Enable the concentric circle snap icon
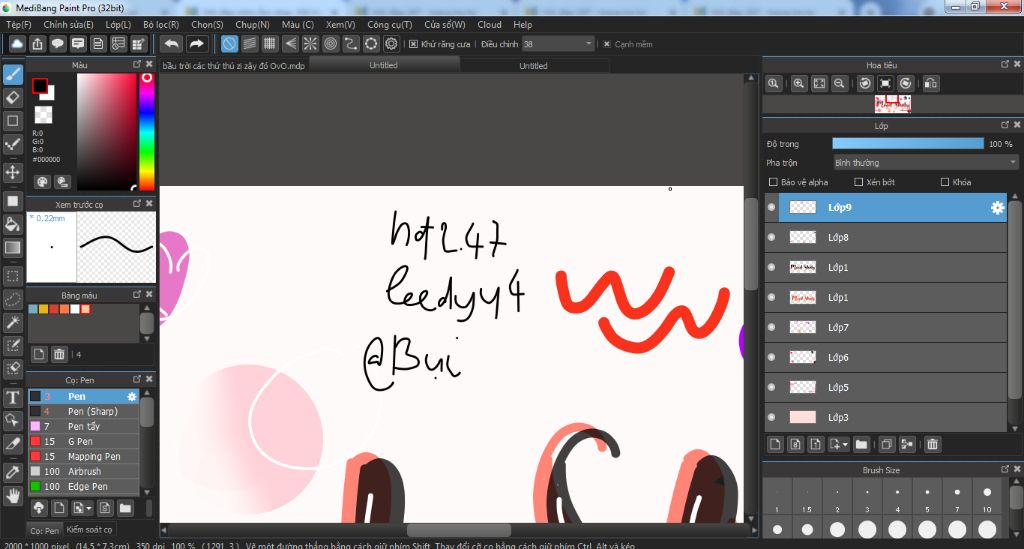1024x549 pixels. click(330, 44)
